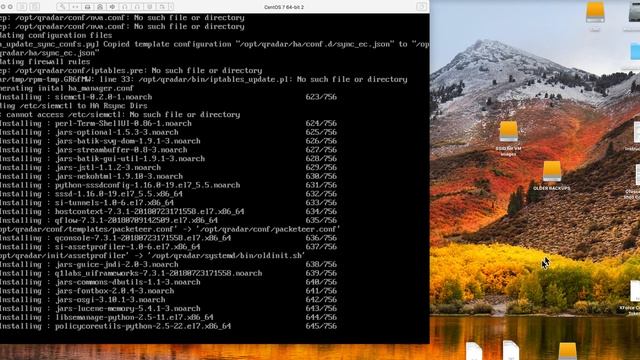Click the 'jars-osgi-3.10.1-3.noarch' line

[x=168, y=300]
